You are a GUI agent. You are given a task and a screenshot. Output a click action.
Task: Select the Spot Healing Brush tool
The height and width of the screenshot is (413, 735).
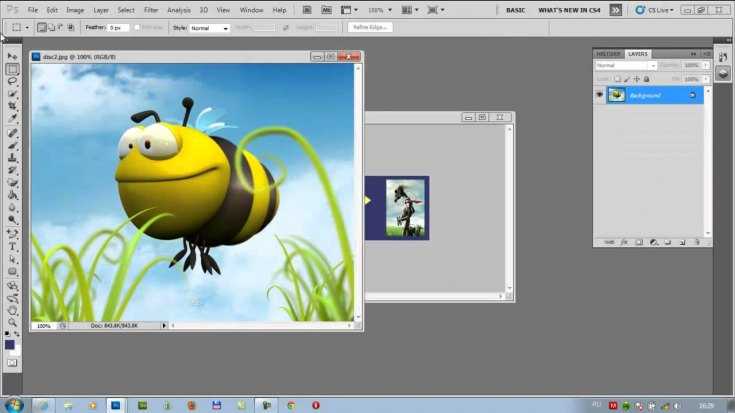click(x=12, y=133)
